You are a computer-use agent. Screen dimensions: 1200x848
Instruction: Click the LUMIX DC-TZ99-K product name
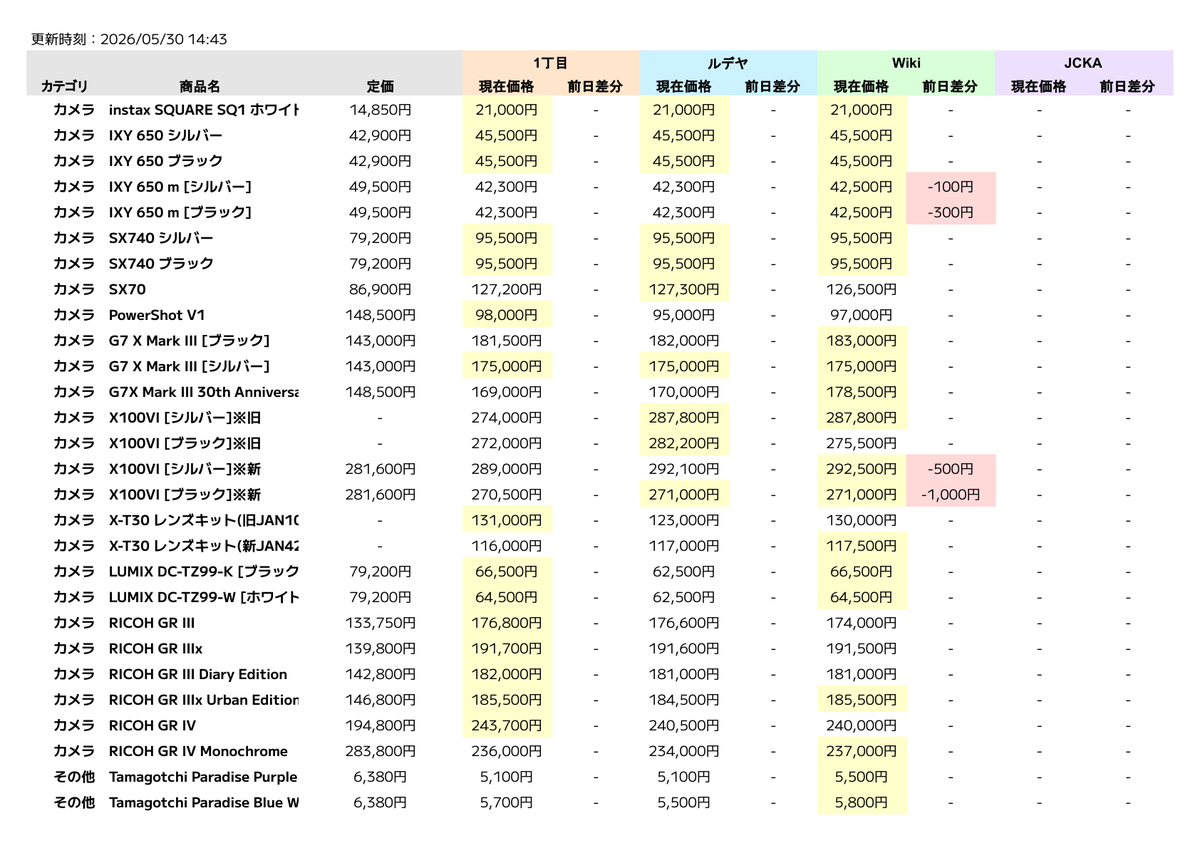[204, 571]
